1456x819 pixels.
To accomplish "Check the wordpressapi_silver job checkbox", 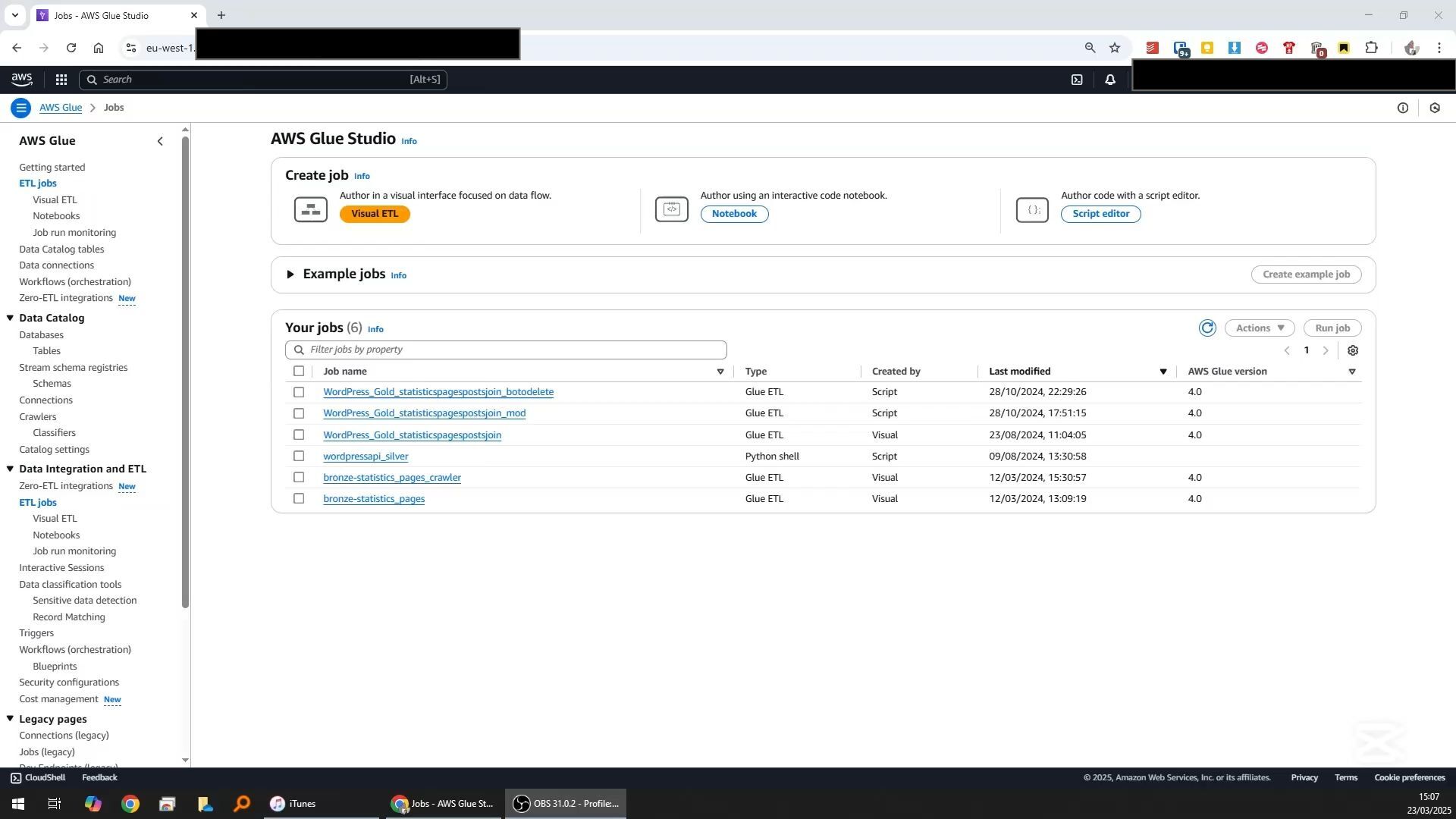I will pos(299,457).
